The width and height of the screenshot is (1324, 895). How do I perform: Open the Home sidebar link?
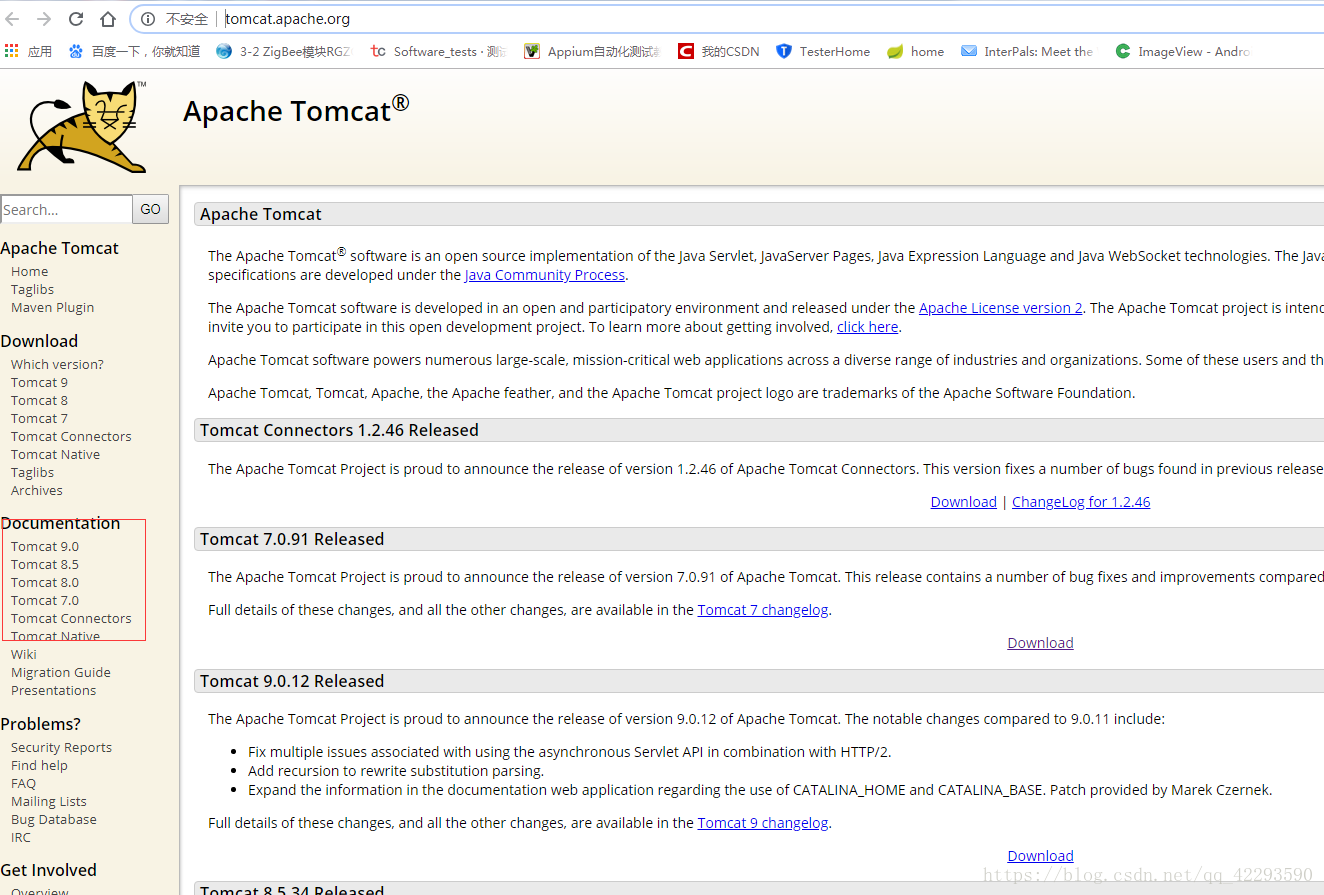29,271
